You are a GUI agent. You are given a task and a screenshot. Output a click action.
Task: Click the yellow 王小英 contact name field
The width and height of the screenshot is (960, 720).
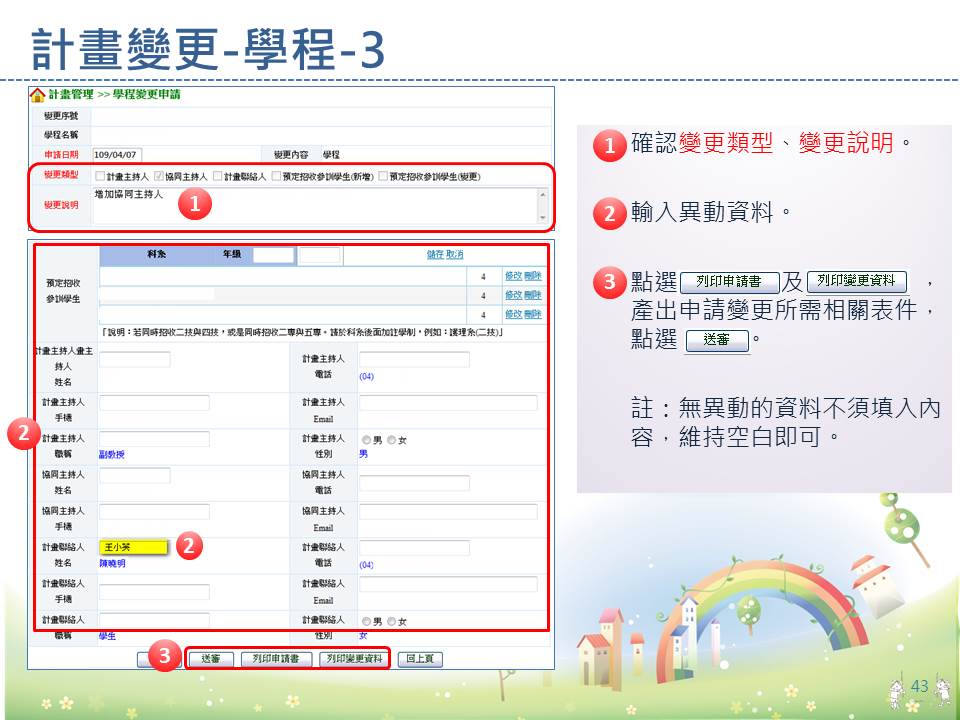(x=134, y=548)
